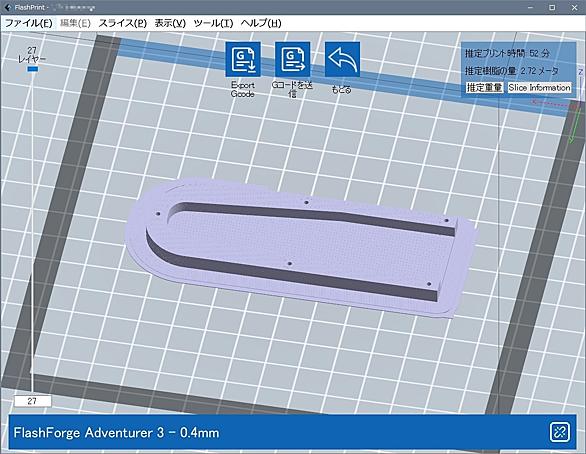Open the 編集(E) menu

pyautogui.click(x=75, y=23)
